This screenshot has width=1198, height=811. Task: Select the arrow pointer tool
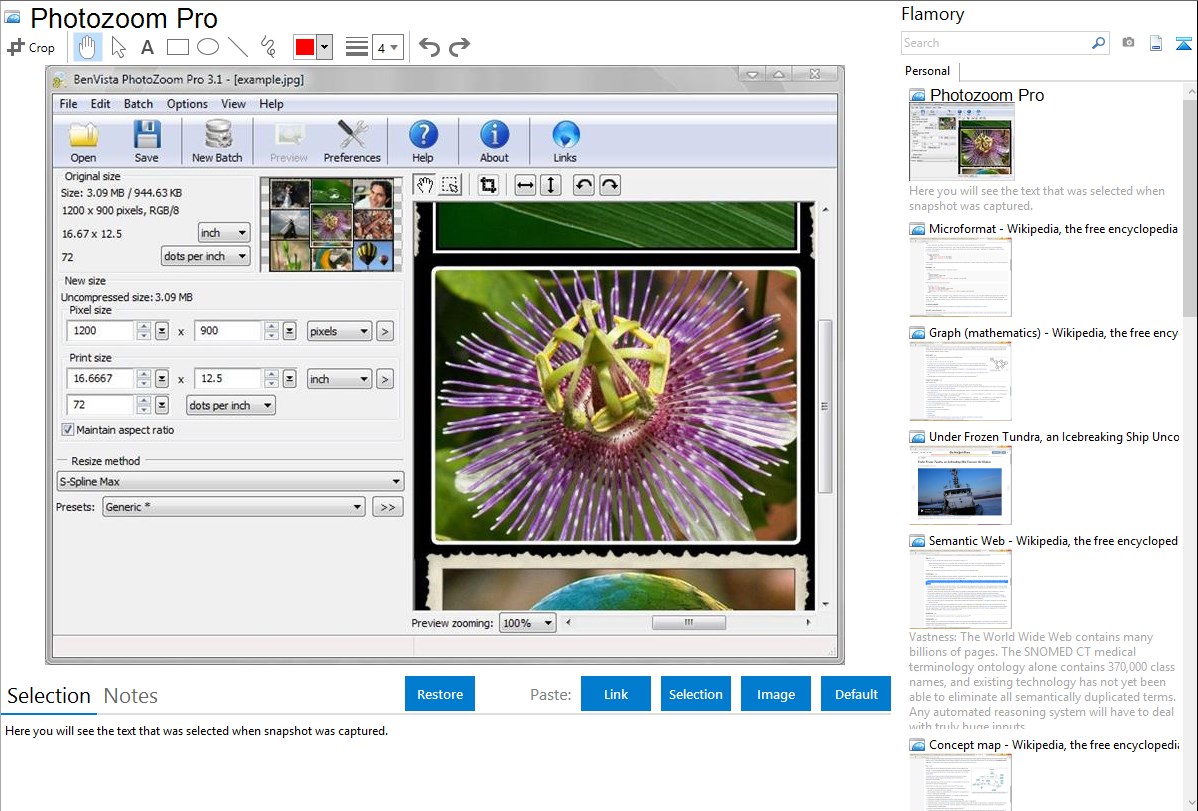118,47
